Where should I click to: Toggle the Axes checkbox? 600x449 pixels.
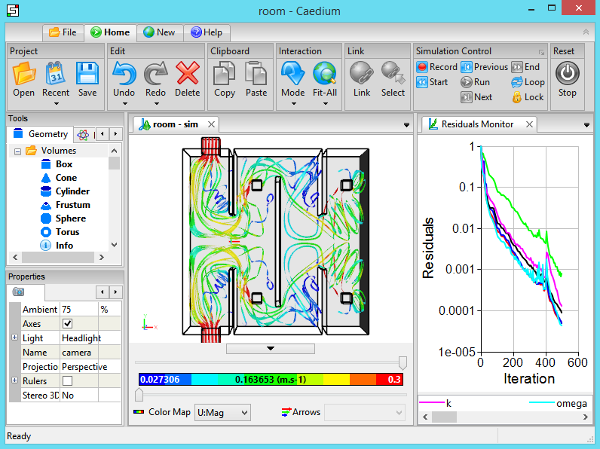68,323
